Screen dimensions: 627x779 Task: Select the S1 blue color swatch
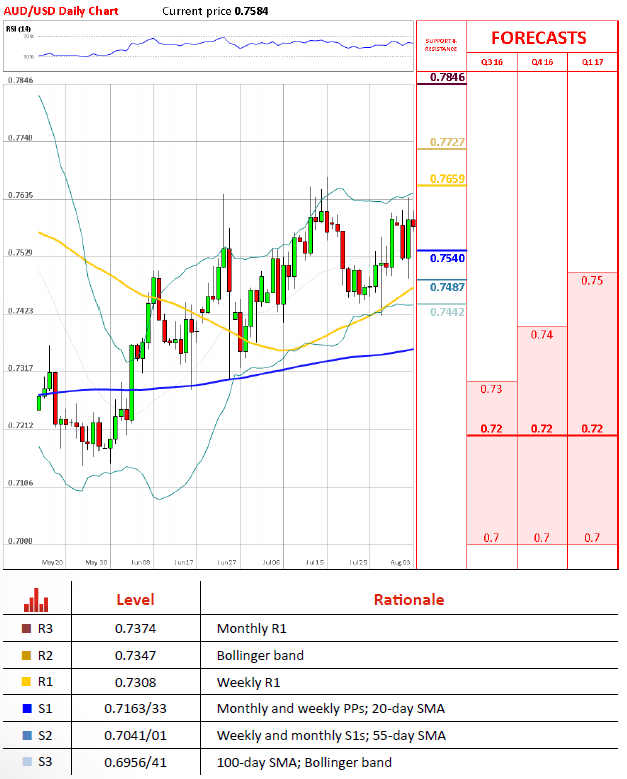click(27, 708)
